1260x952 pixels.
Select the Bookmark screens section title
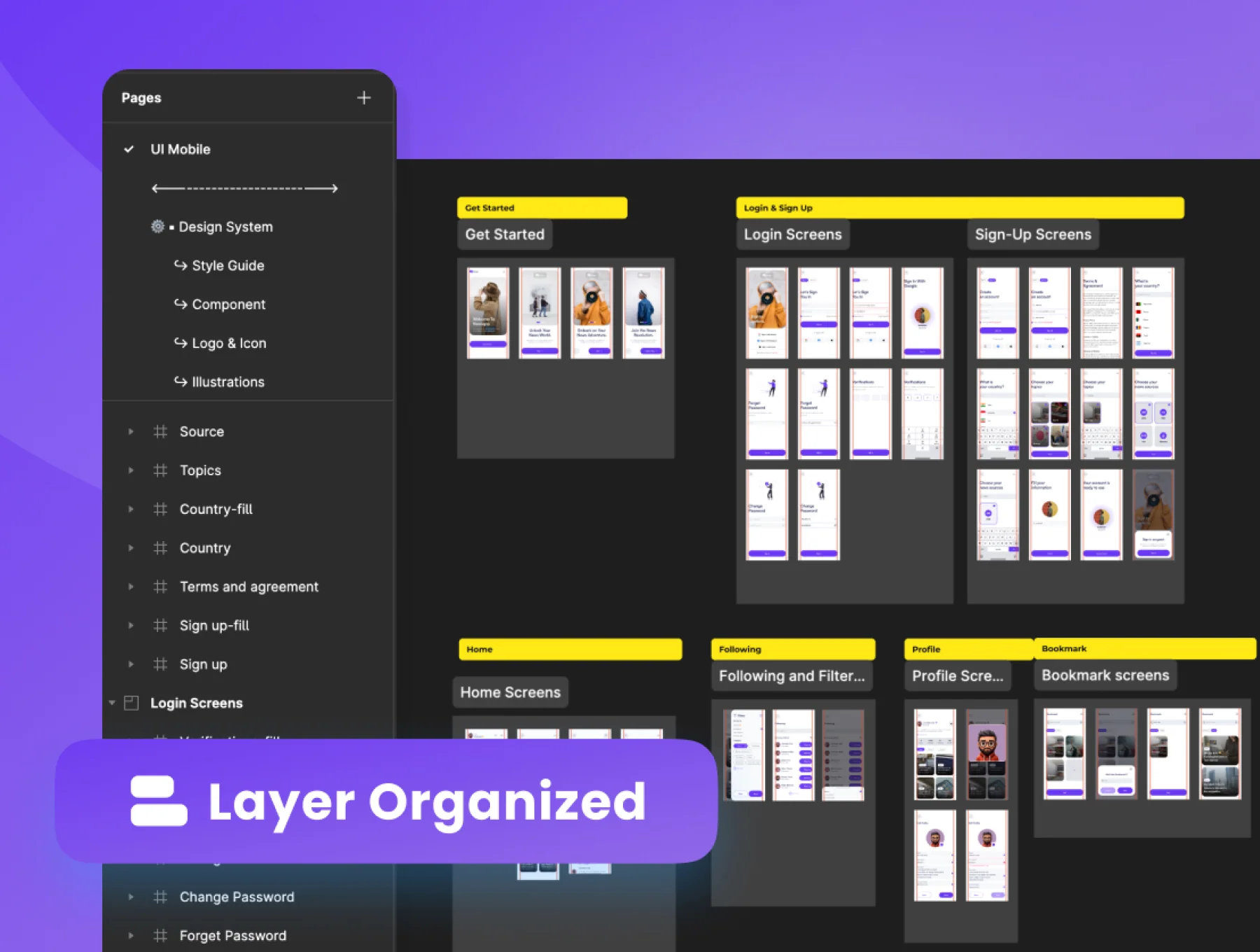[x=1105, y=675]
